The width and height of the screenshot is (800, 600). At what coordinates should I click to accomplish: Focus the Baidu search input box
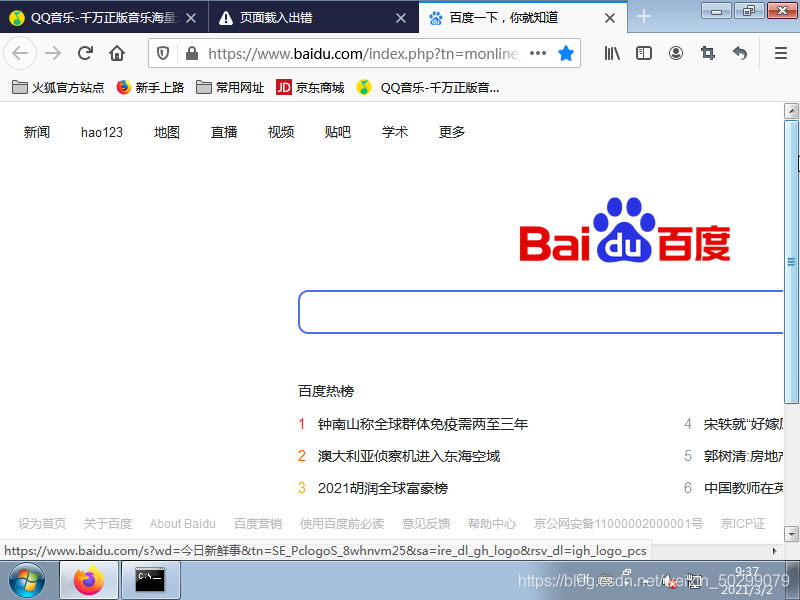541,312
